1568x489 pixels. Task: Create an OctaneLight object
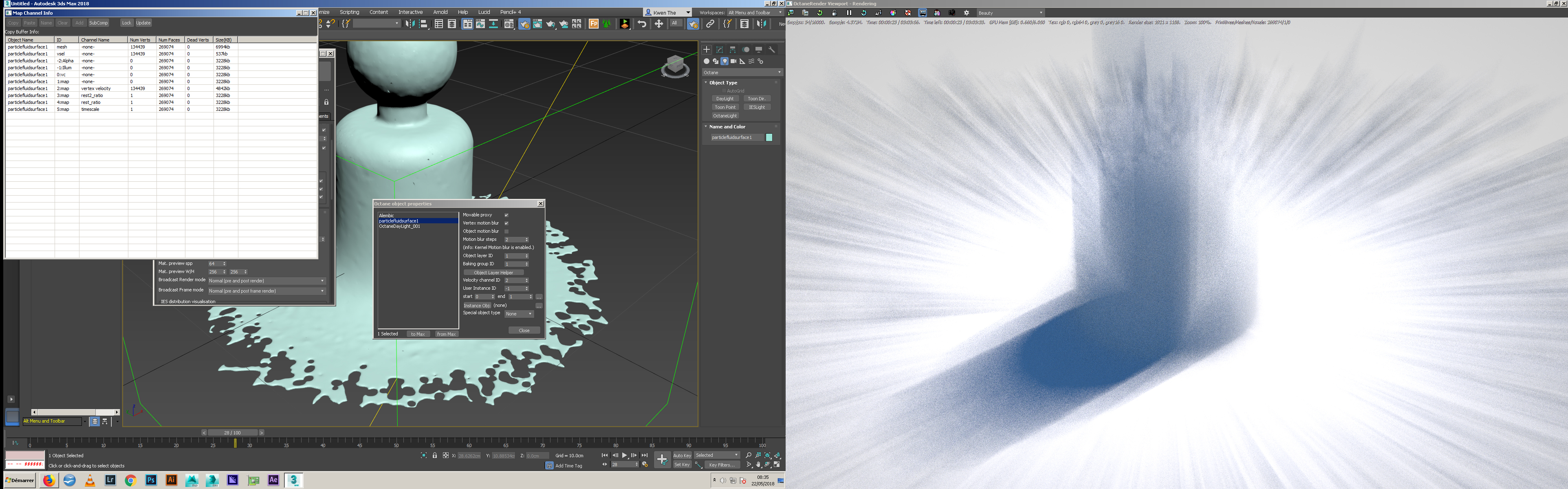click(x=725, y=116)
